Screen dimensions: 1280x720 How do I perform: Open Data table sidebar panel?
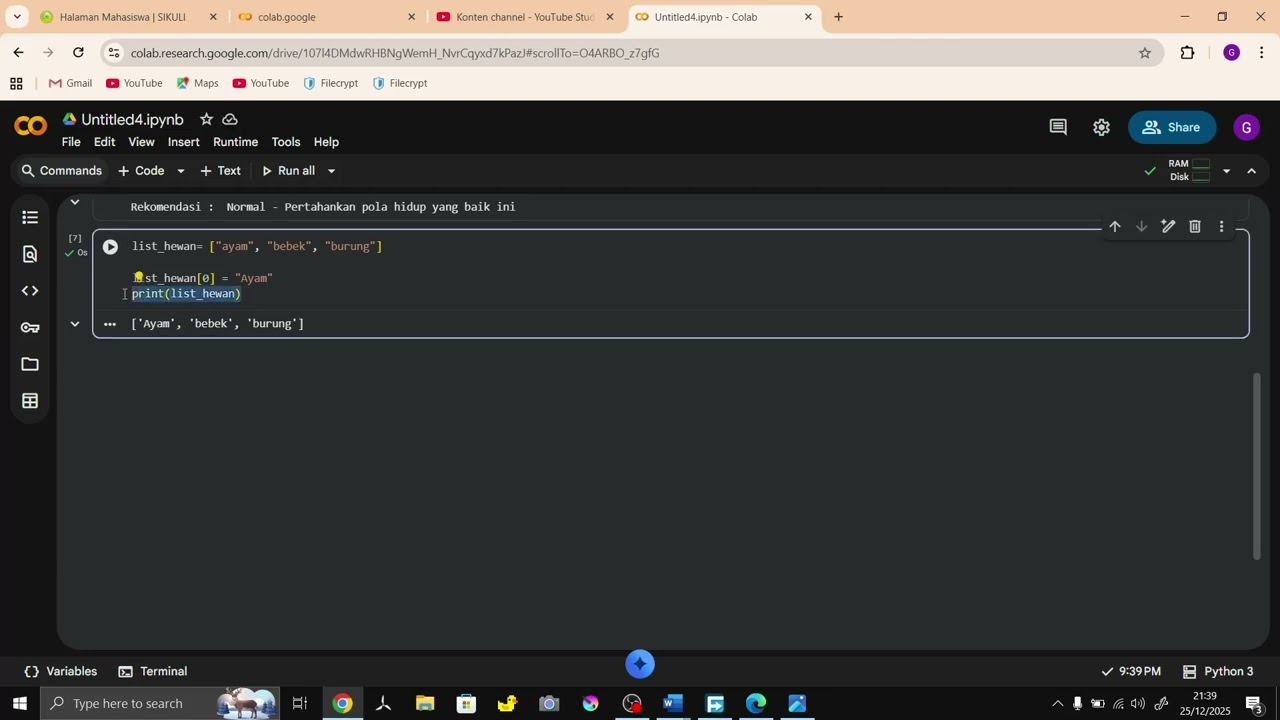(x=30, y=401)
